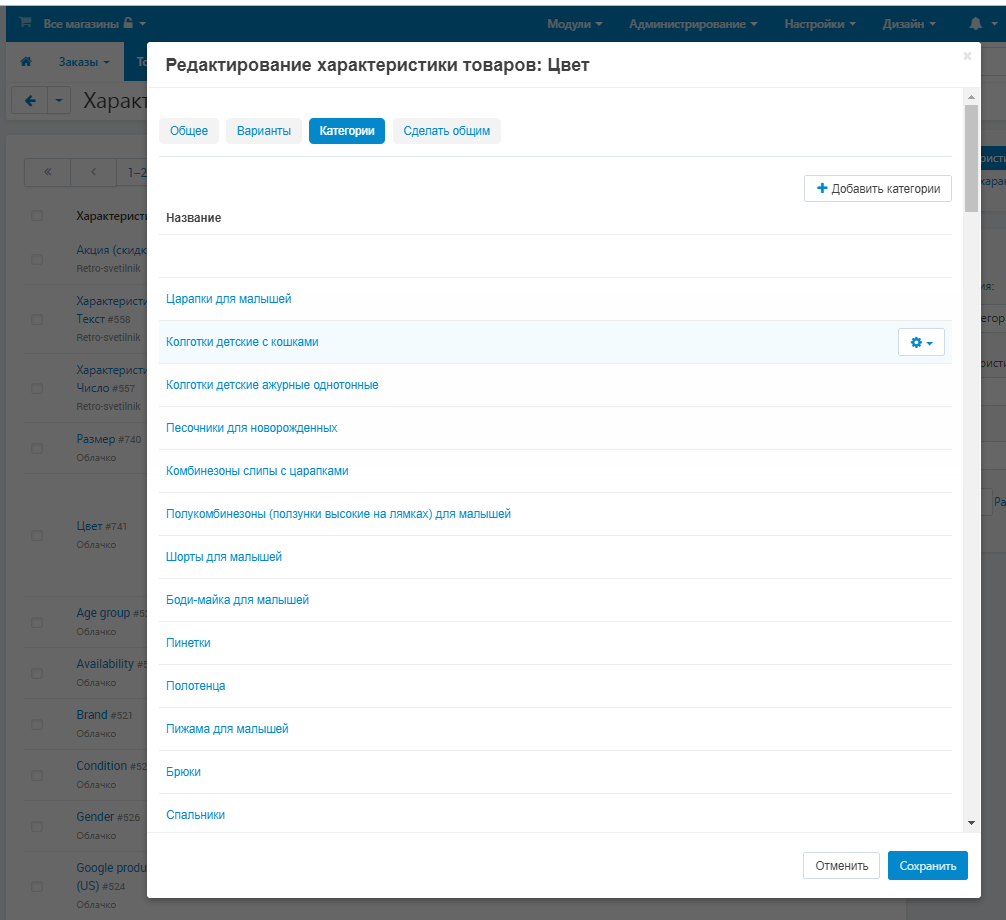Open the Дизайн menu

[908, 24]
